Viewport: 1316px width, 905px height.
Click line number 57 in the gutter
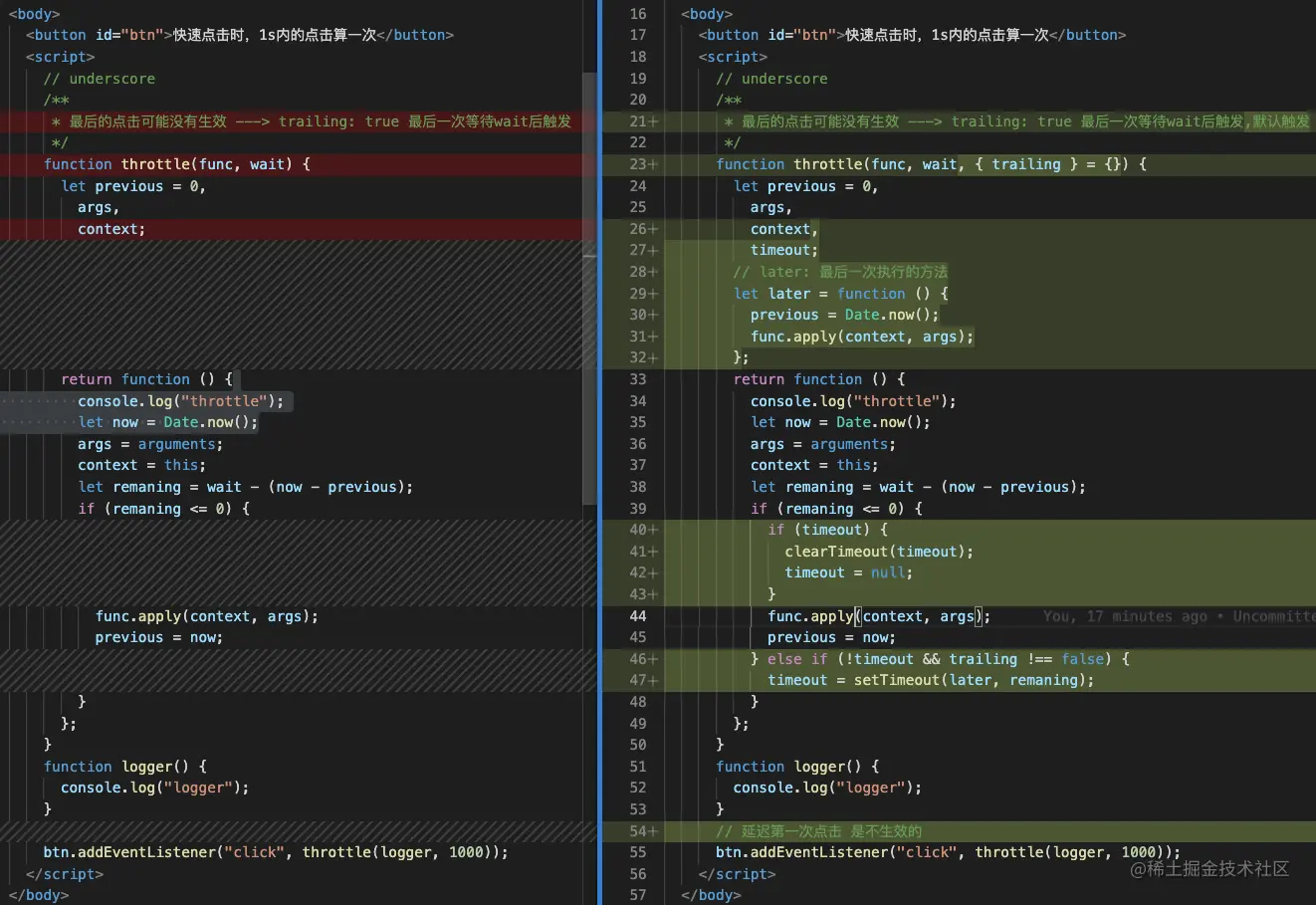point(638,895)
